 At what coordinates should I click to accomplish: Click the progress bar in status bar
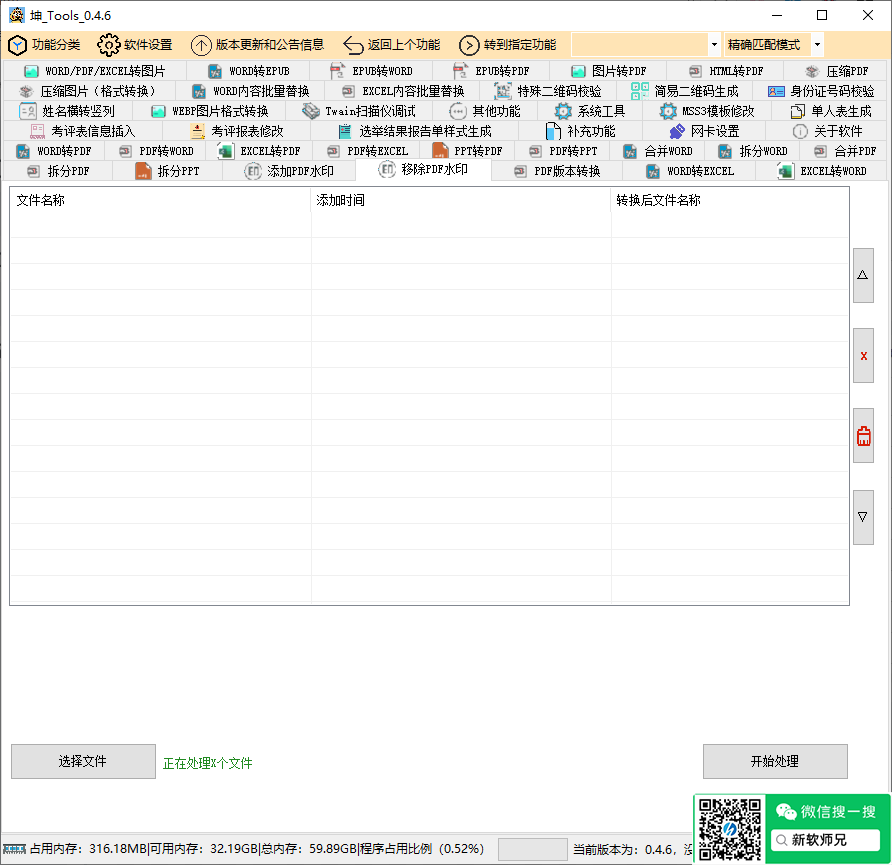click(x=532, y=849)
